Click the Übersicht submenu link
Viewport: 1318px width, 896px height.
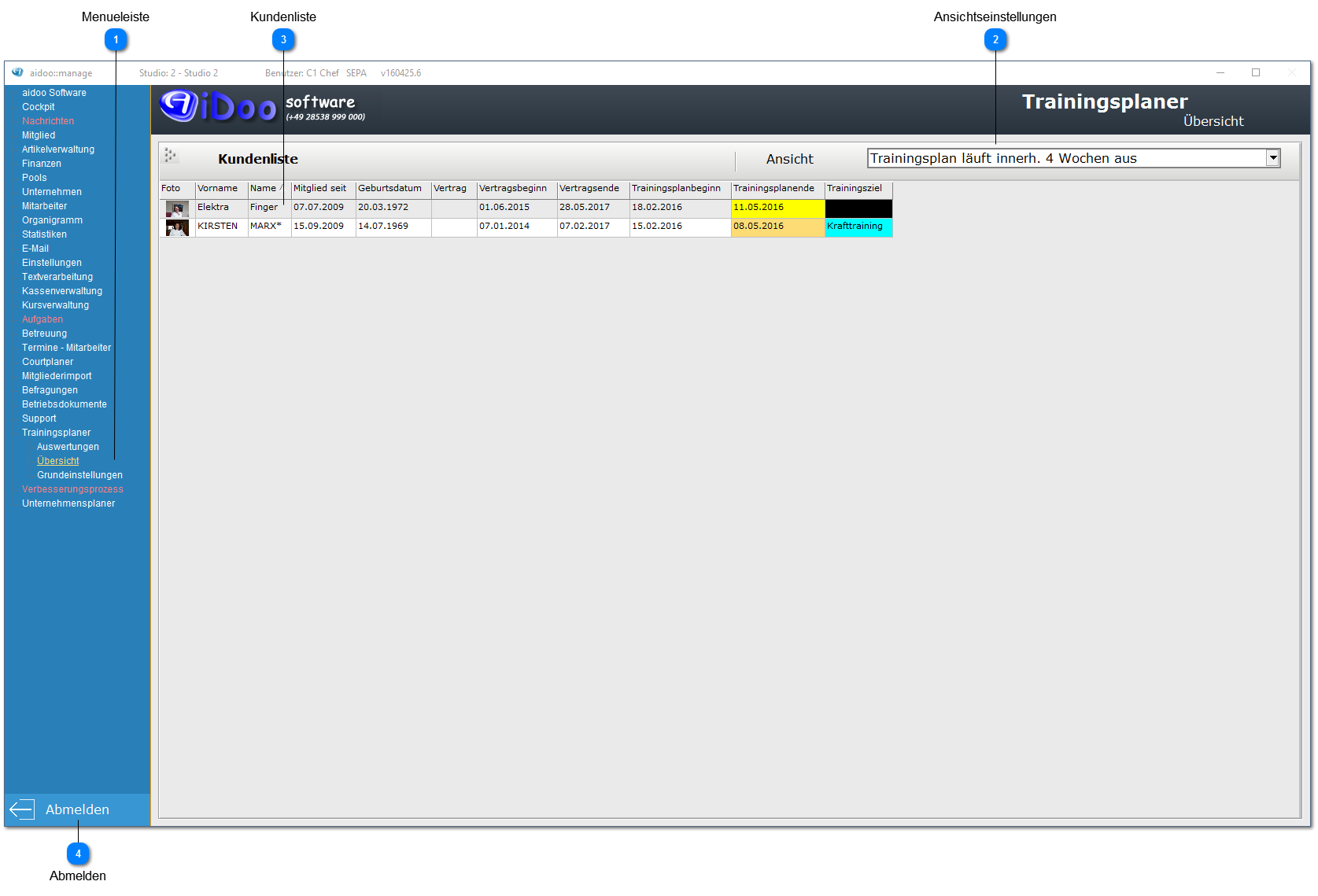pyautogui.click(x=58, y=461)
